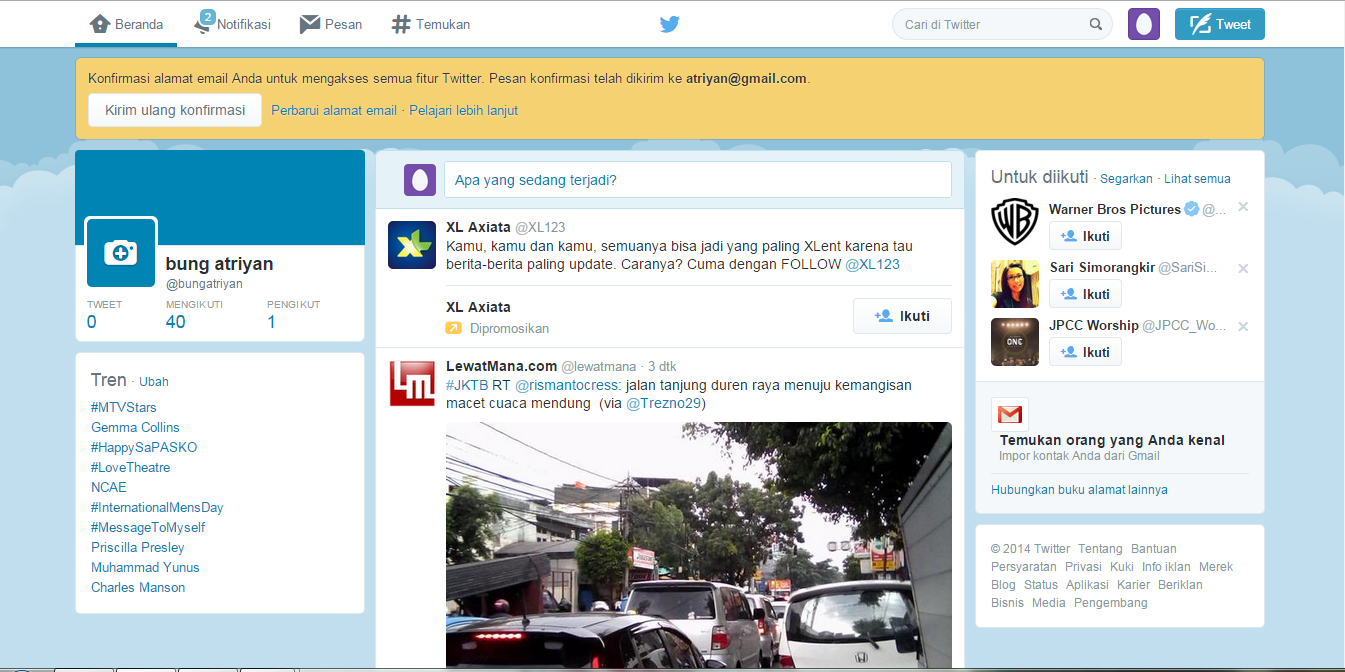Click the verified badge beside Warner Bros
Image resolution: width=1345 pixels, height=672 pixels.
[x=1191, y=209]
